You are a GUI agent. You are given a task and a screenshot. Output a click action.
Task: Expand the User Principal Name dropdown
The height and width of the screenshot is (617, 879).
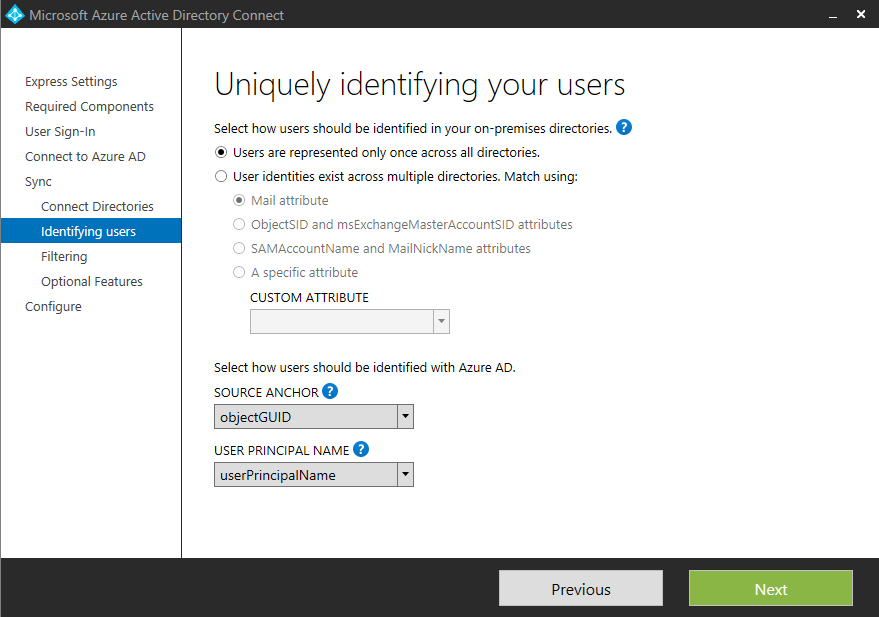tap(405, 475)
